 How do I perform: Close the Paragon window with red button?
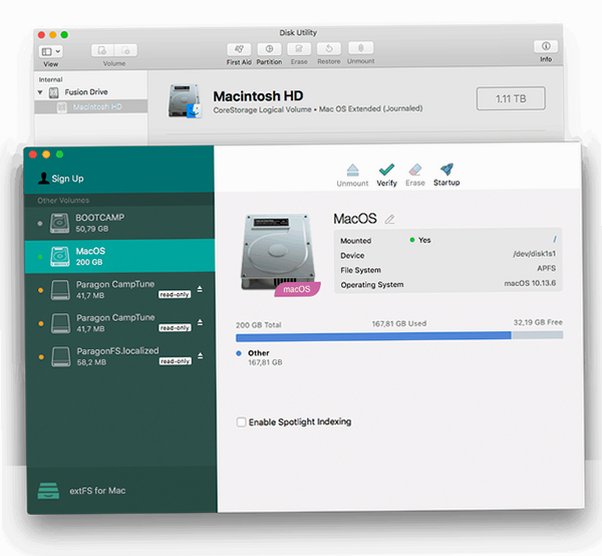[x=33, y=154]
